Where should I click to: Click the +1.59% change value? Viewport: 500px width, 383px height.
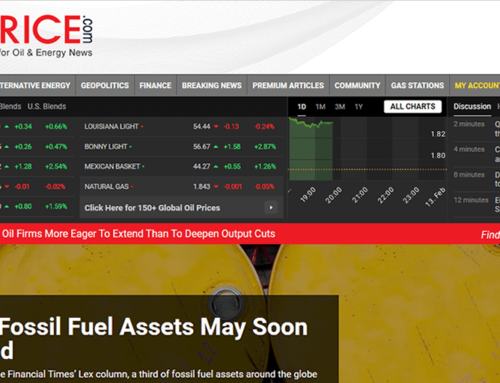(56, 206)
